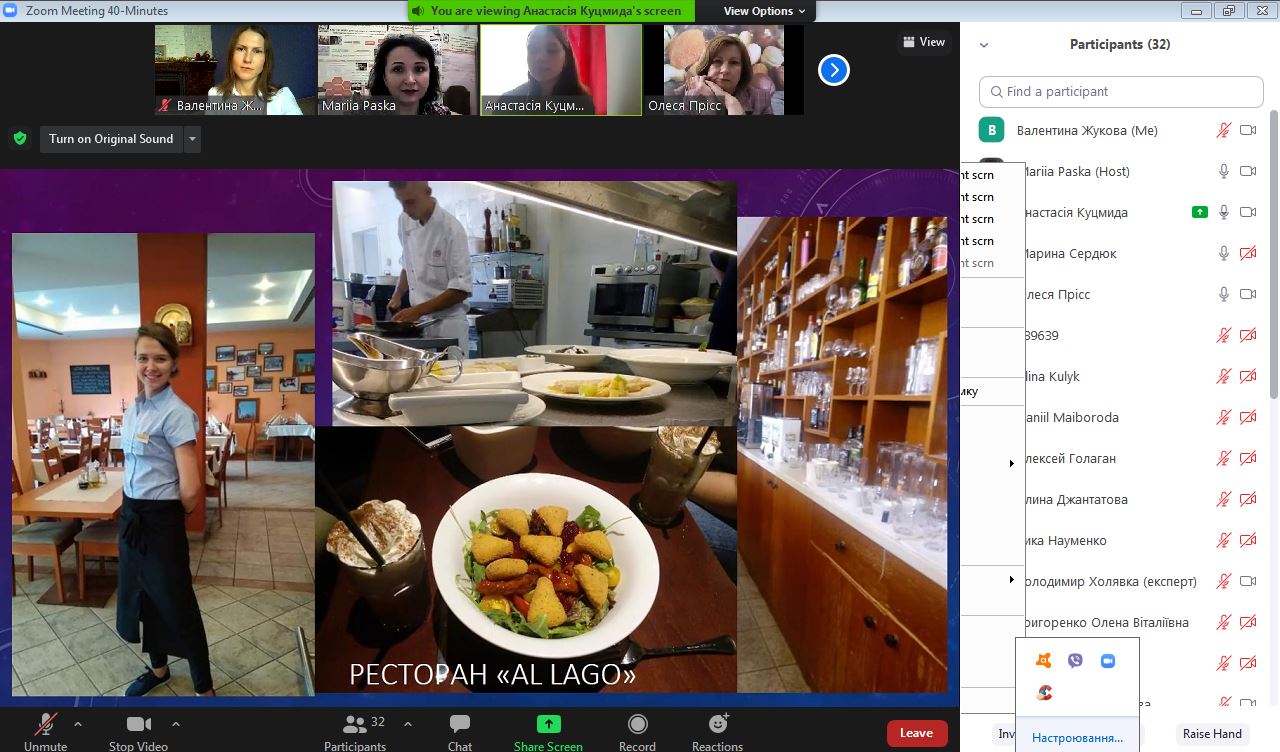The image size is (1280, 752).
Task: Click the Zoom logo in the title bar
Action: click(x=12, y=11)
